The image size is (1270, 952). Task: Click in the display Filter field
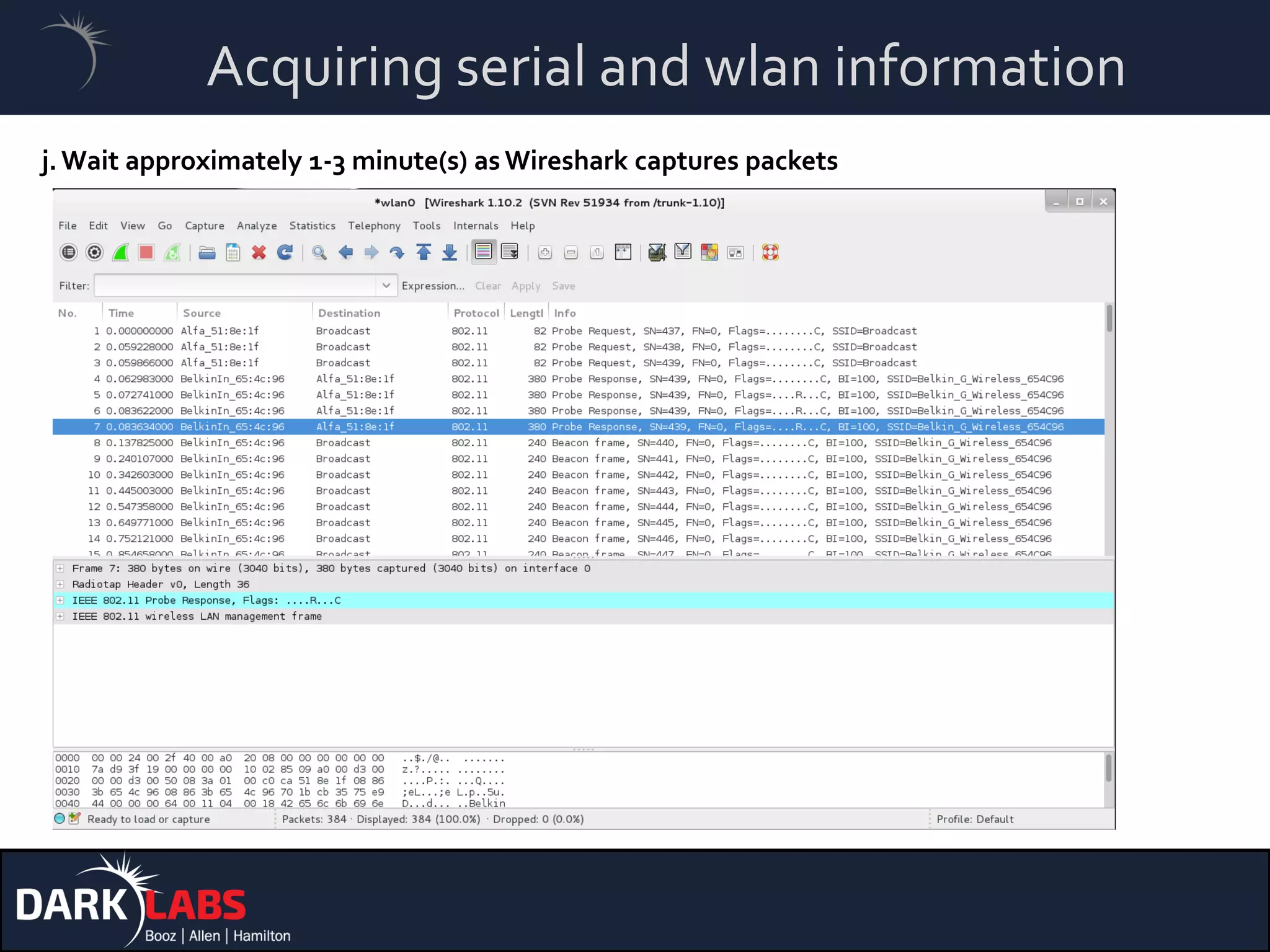pyautogui.click(x=235, y=285)
